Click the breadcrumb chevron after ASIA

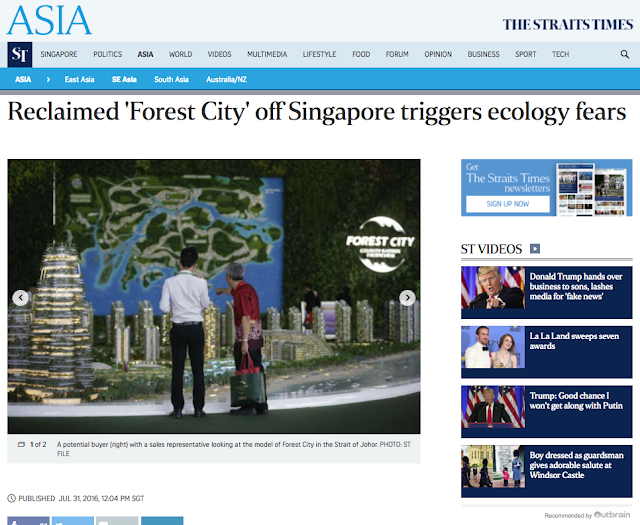48,79
